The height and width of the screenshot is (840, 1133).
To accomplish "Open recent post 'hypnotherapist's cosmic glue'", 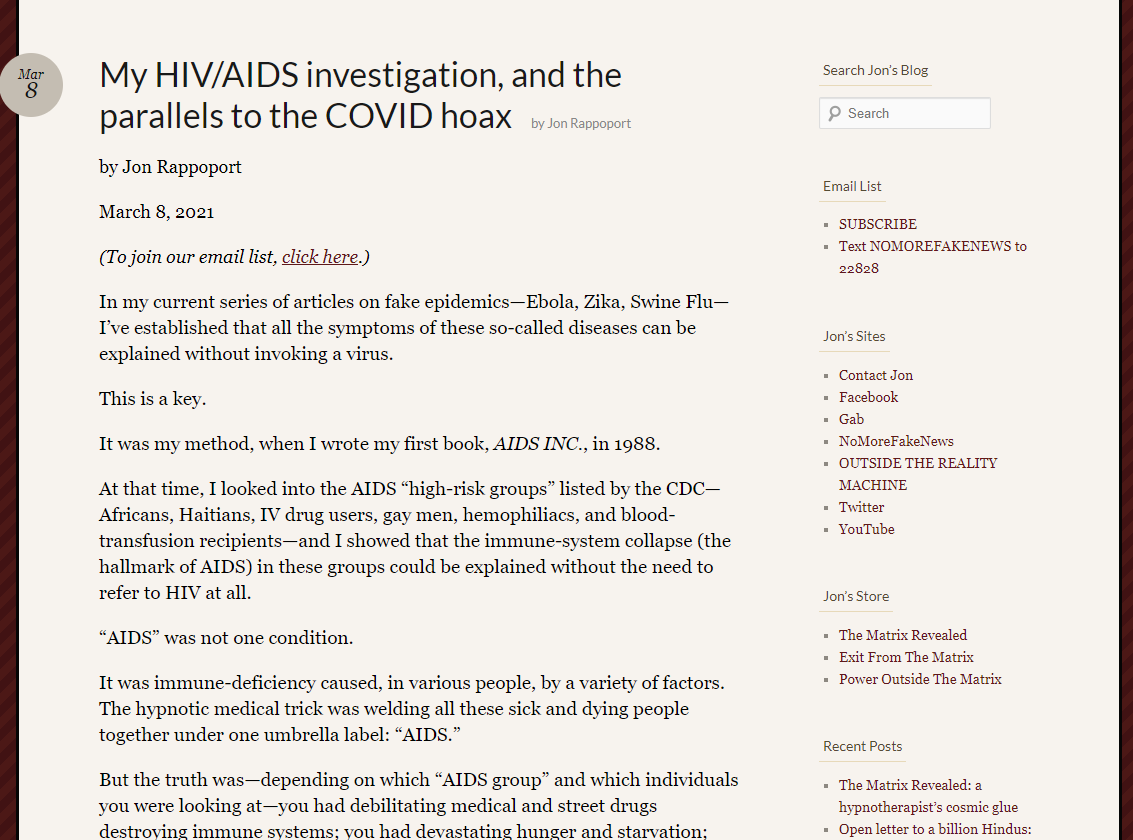I will [x=928, y=796].
